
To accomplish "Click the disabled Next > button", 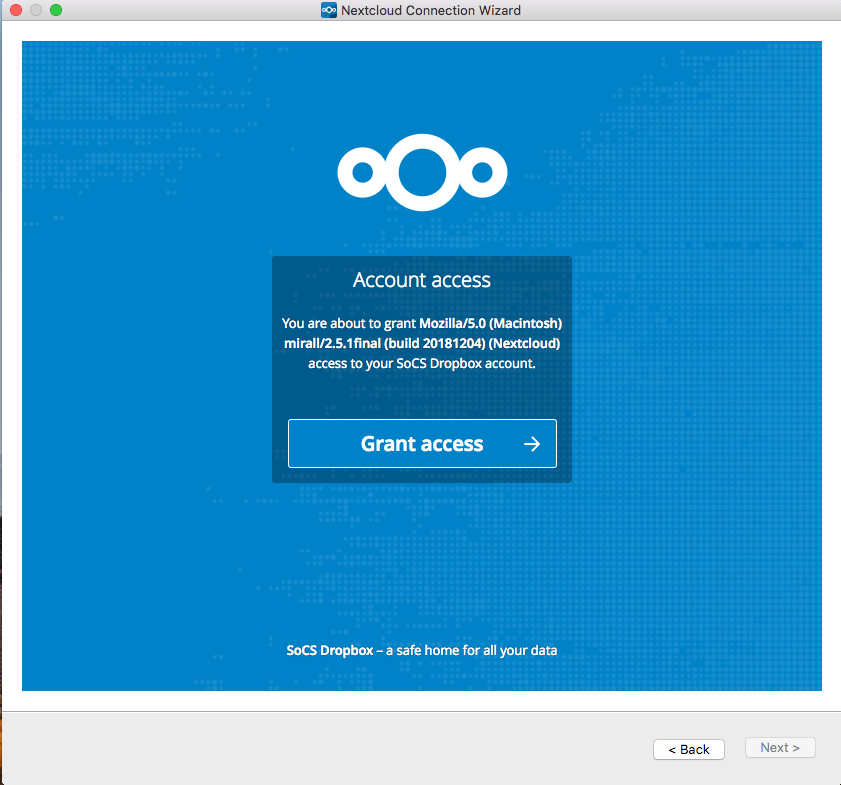I will [x=780, y=747].
